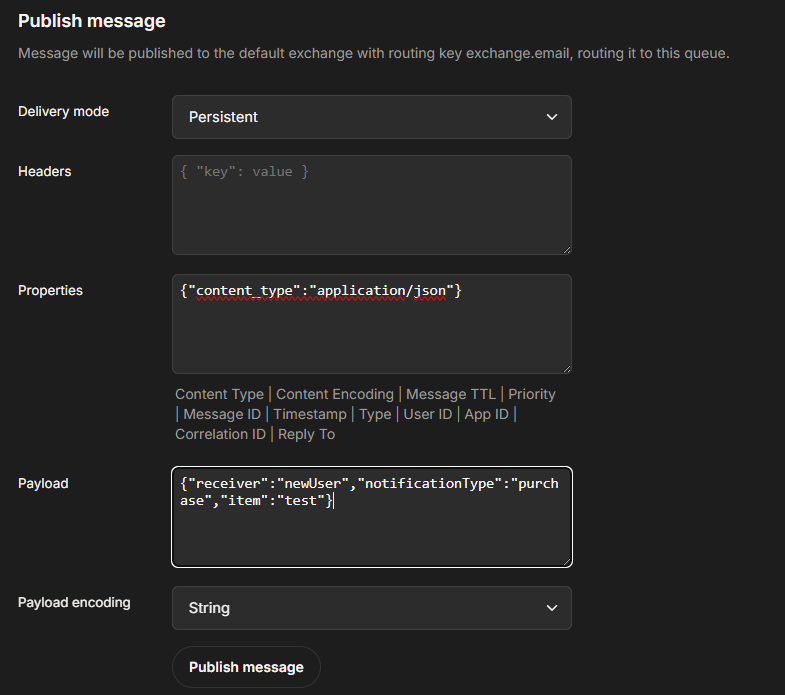Expand the Payload encoding dropdown
Viewport: 785px width, 695px height.
pyautogui.click(x=371, y=608)
